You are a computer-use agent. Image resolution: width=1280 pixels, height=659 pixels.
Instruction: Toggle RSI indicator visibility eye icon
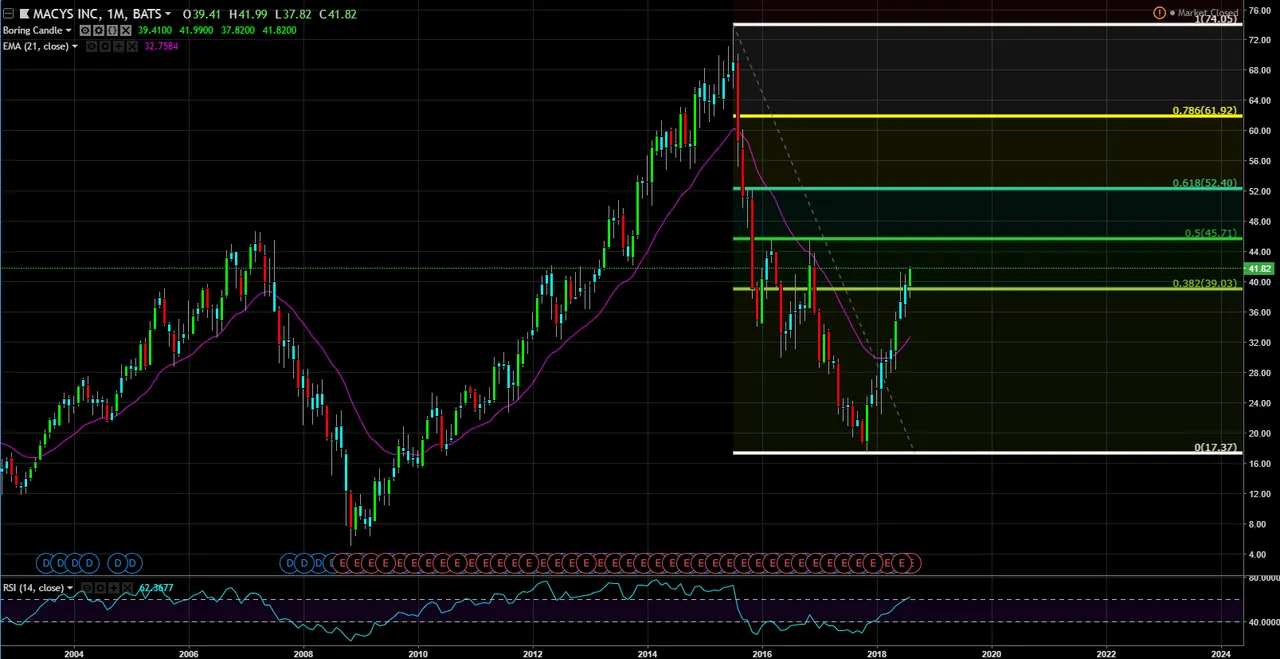tap(86, 588)
